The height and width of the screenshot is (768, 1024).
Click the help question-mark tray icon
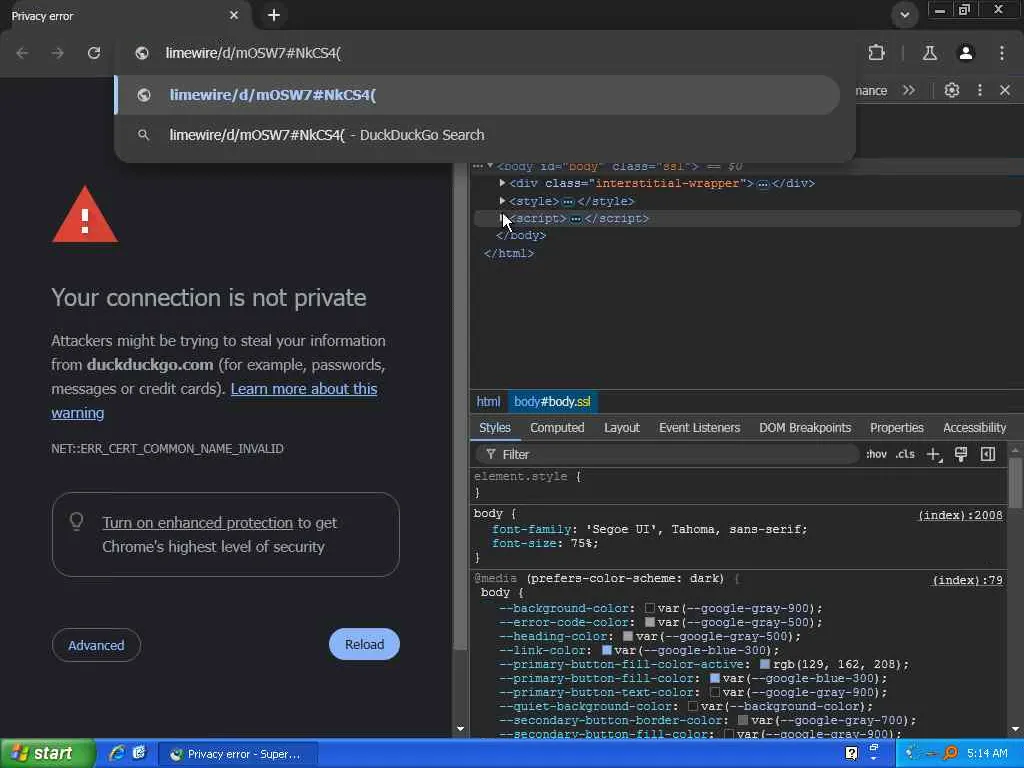point(851,754)
